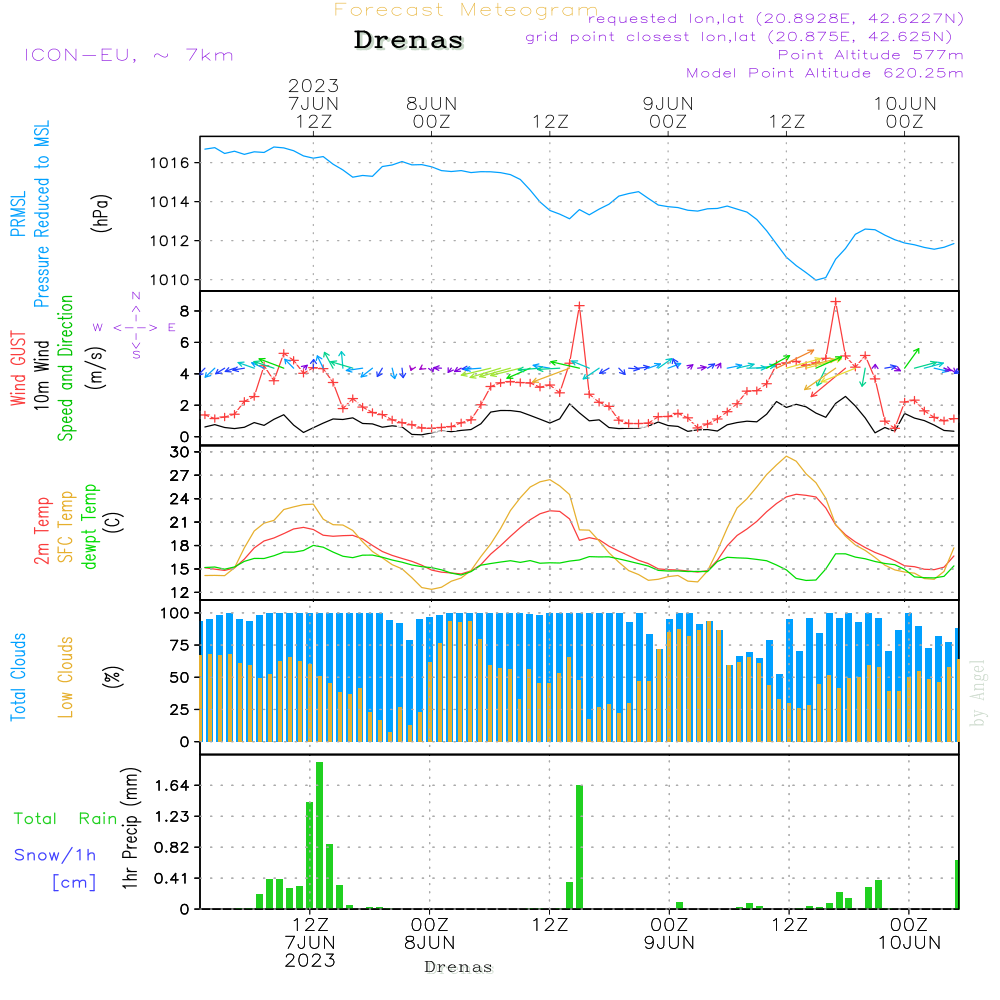
Task: Click the top '10JUN 00Z' time label
Action: [x=904, y=113]
